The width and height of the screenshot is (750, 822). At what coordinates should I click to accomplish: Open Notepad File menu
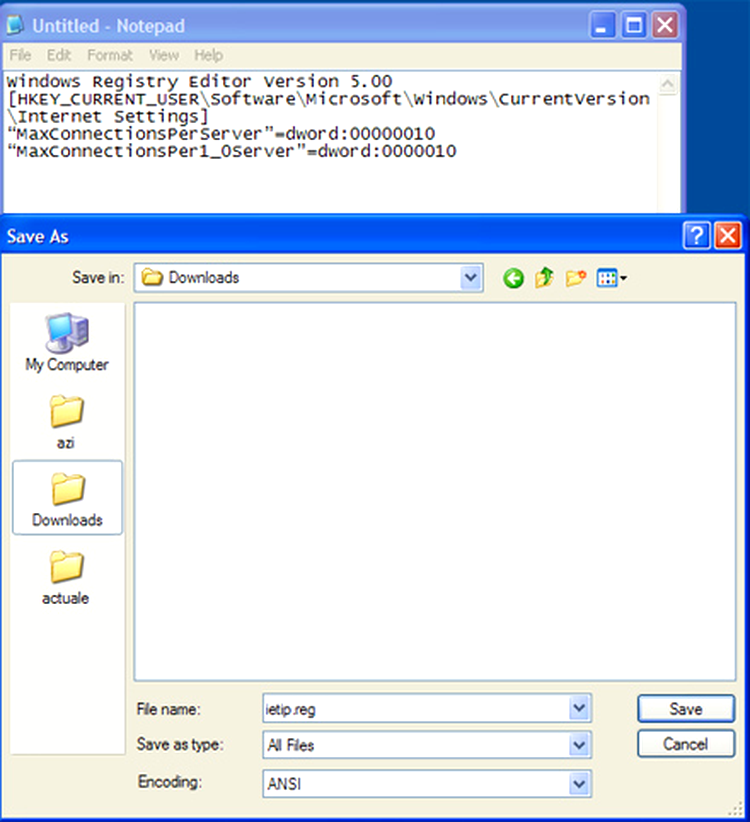pos(20,55)
